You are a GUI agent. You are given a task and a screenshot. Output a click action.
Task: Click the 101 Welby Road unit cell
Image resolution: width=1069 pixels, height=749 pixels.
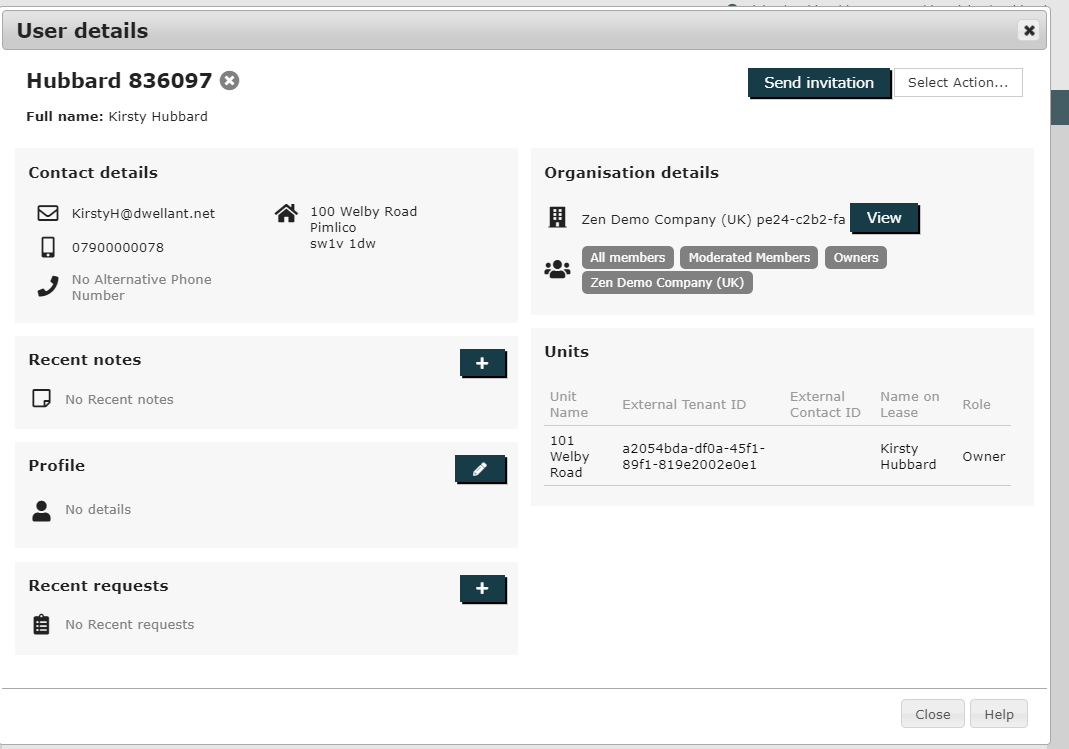coord(569,457)
